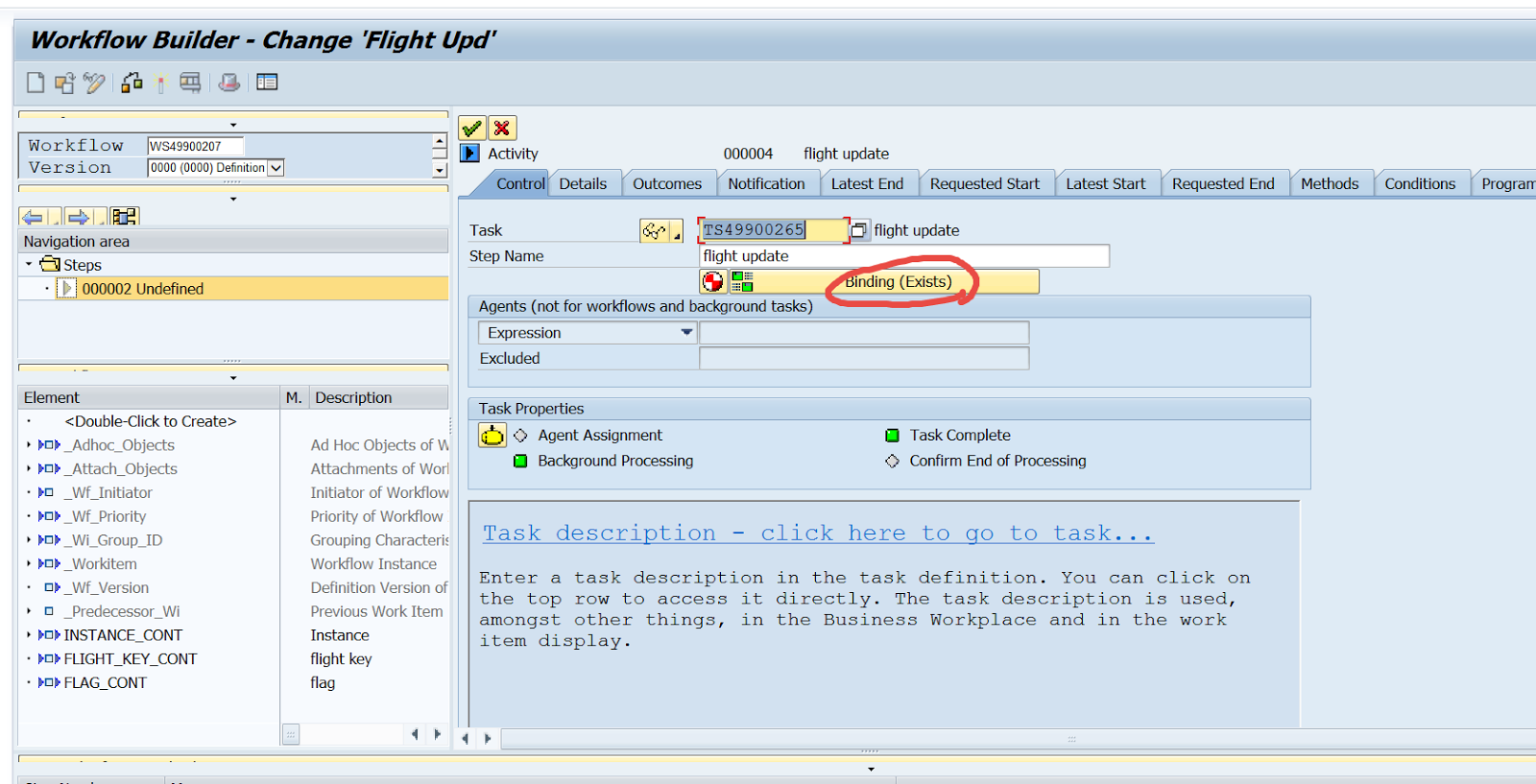Click the red-white binding check icon
The width and height of the screenshot is (1536, 784).
tap(712, 281)
